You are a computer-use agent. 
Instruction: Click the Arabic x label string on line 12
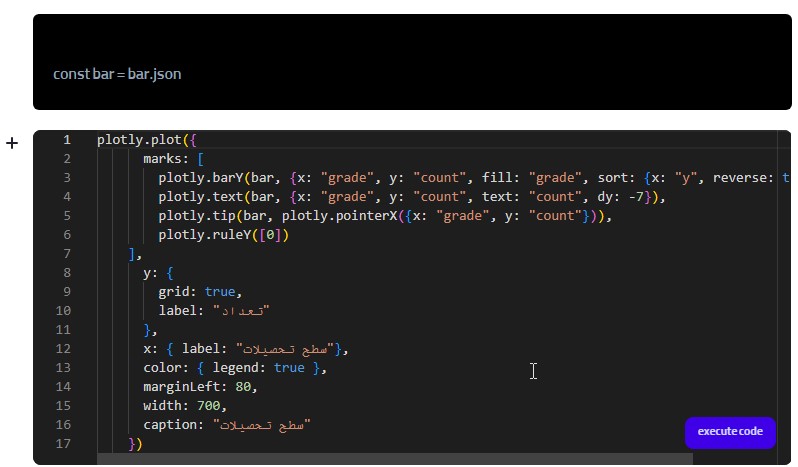pyautogui.click(x=286, y=349)
